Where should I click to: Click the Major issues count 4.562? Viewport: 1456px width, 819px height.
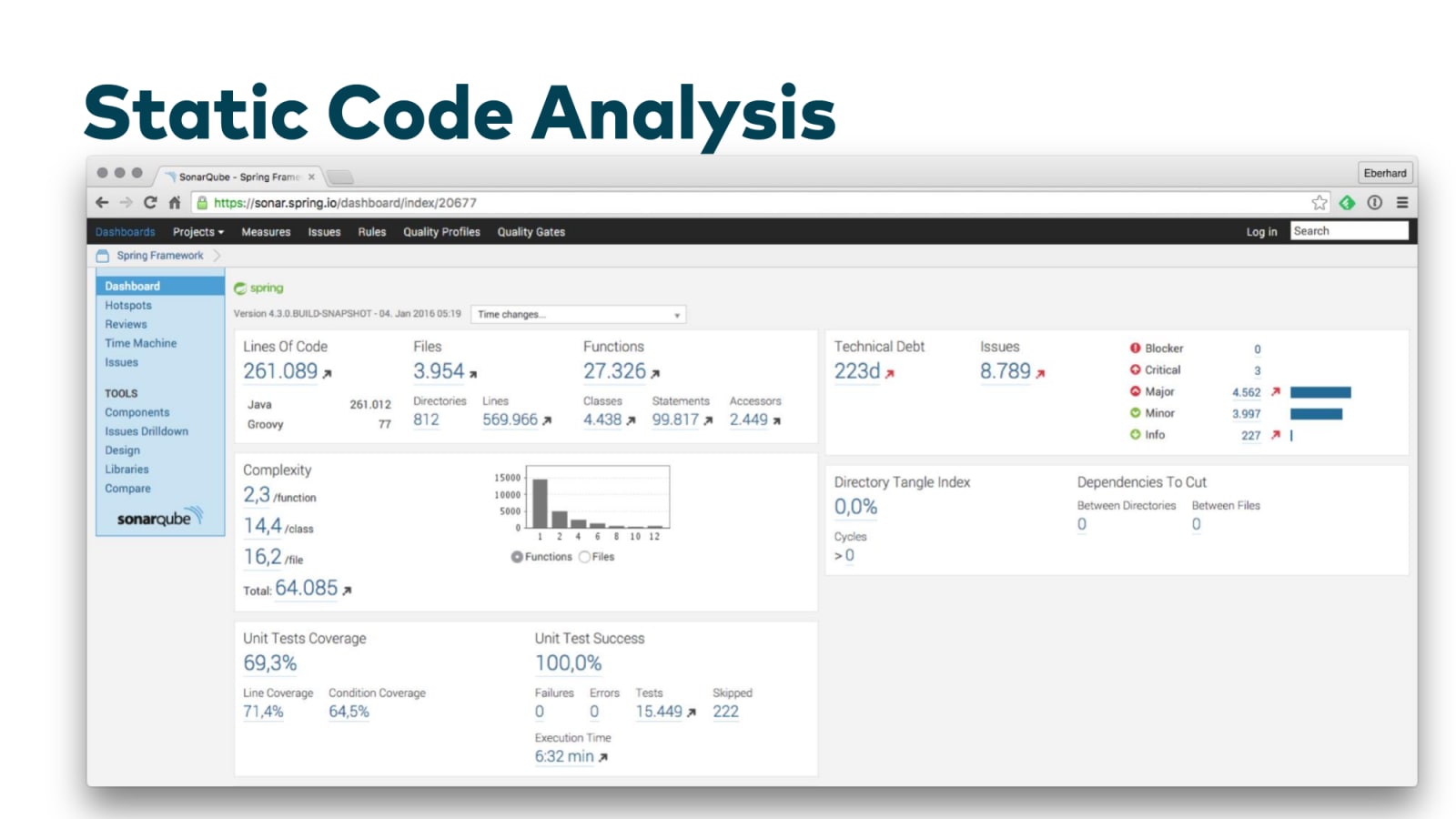[1246, 392]
